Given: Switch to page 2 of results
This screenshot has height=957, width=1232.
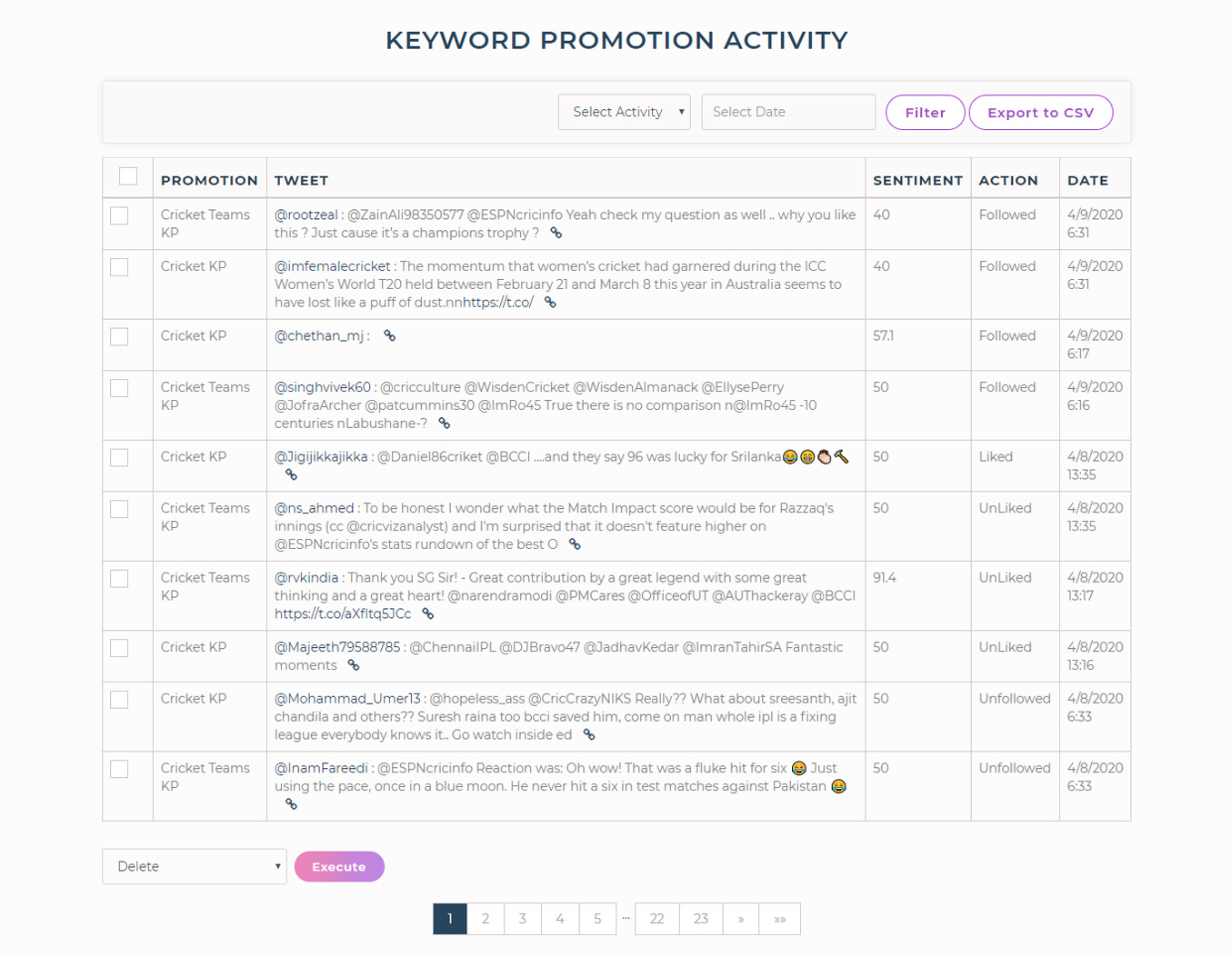Looking at the screenshot, I should point(486,919).
